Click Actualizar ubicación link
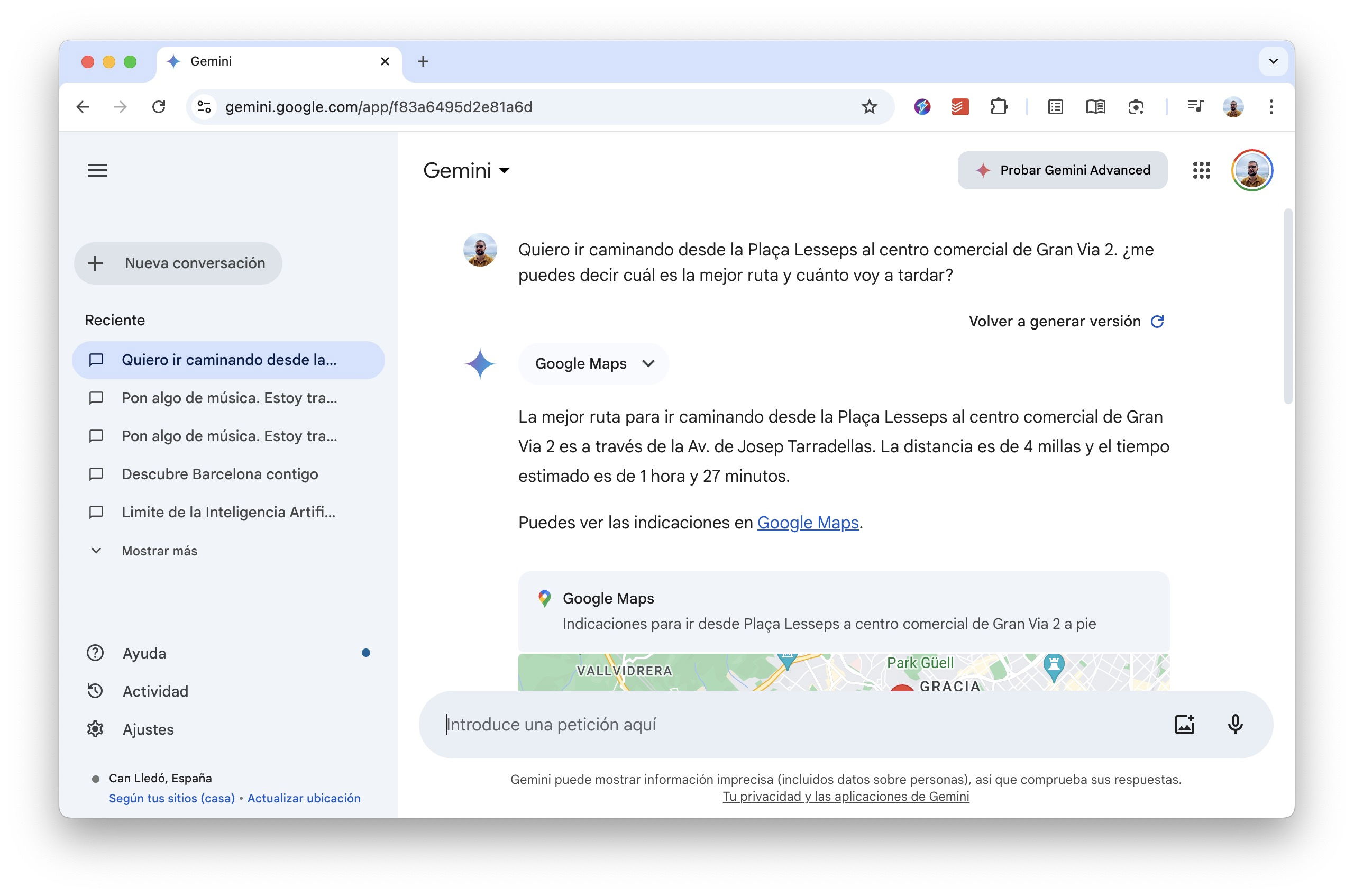The width and height of the screenshot is (1354, 896). [x=304, y=798]
